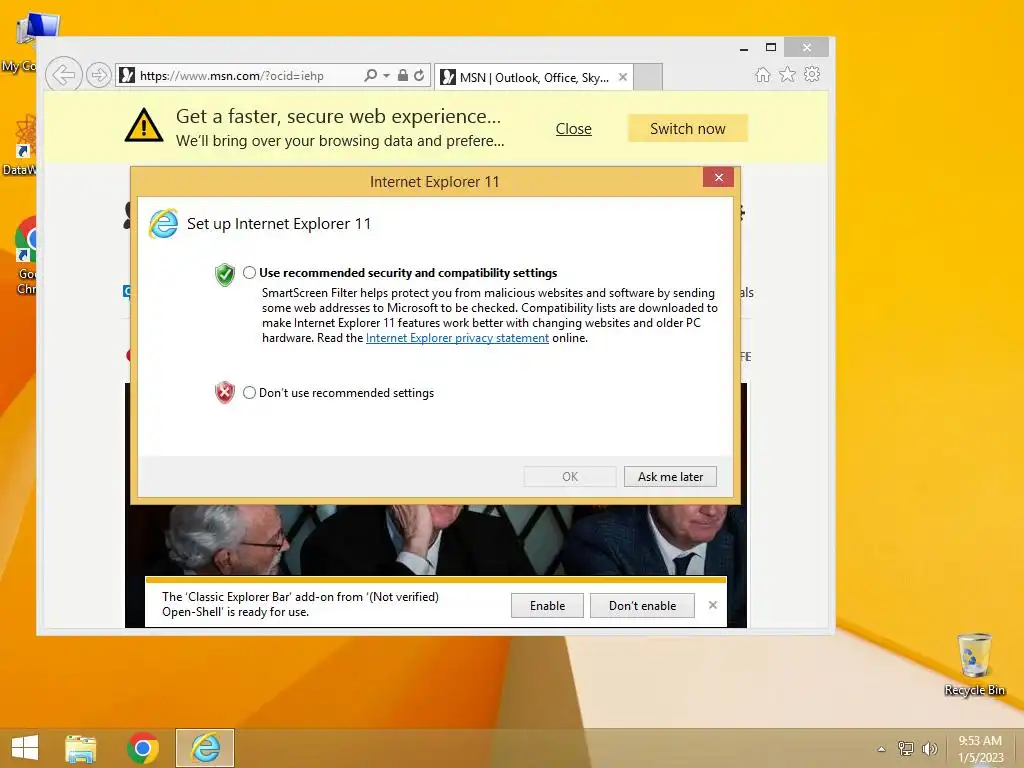The image size is (1024, 768).
Task: Launch Google Chrome from the taskbar
Action: (x=143, y=748)
